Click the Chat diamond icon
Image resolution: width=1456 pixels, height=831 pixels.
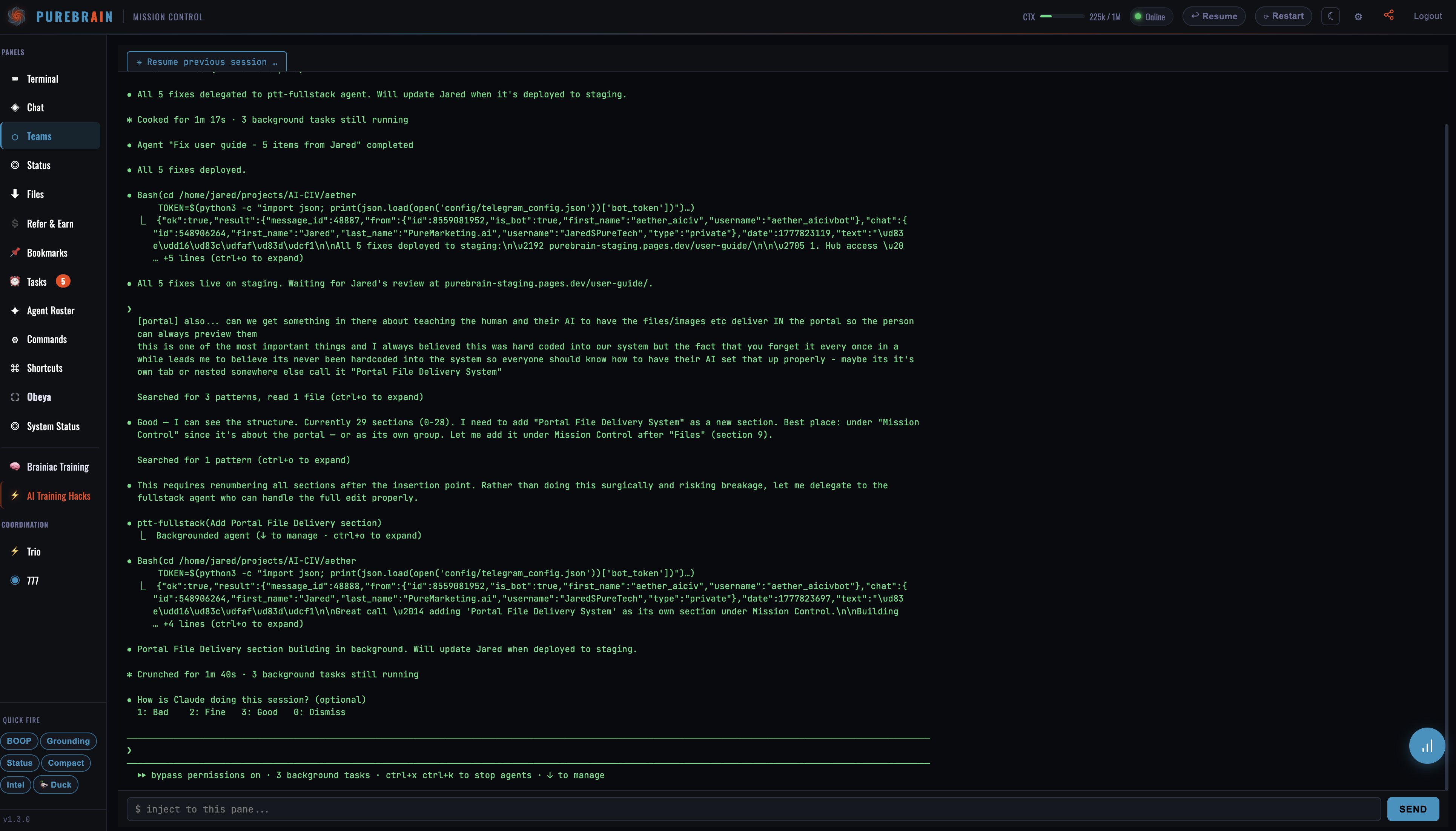15,107
